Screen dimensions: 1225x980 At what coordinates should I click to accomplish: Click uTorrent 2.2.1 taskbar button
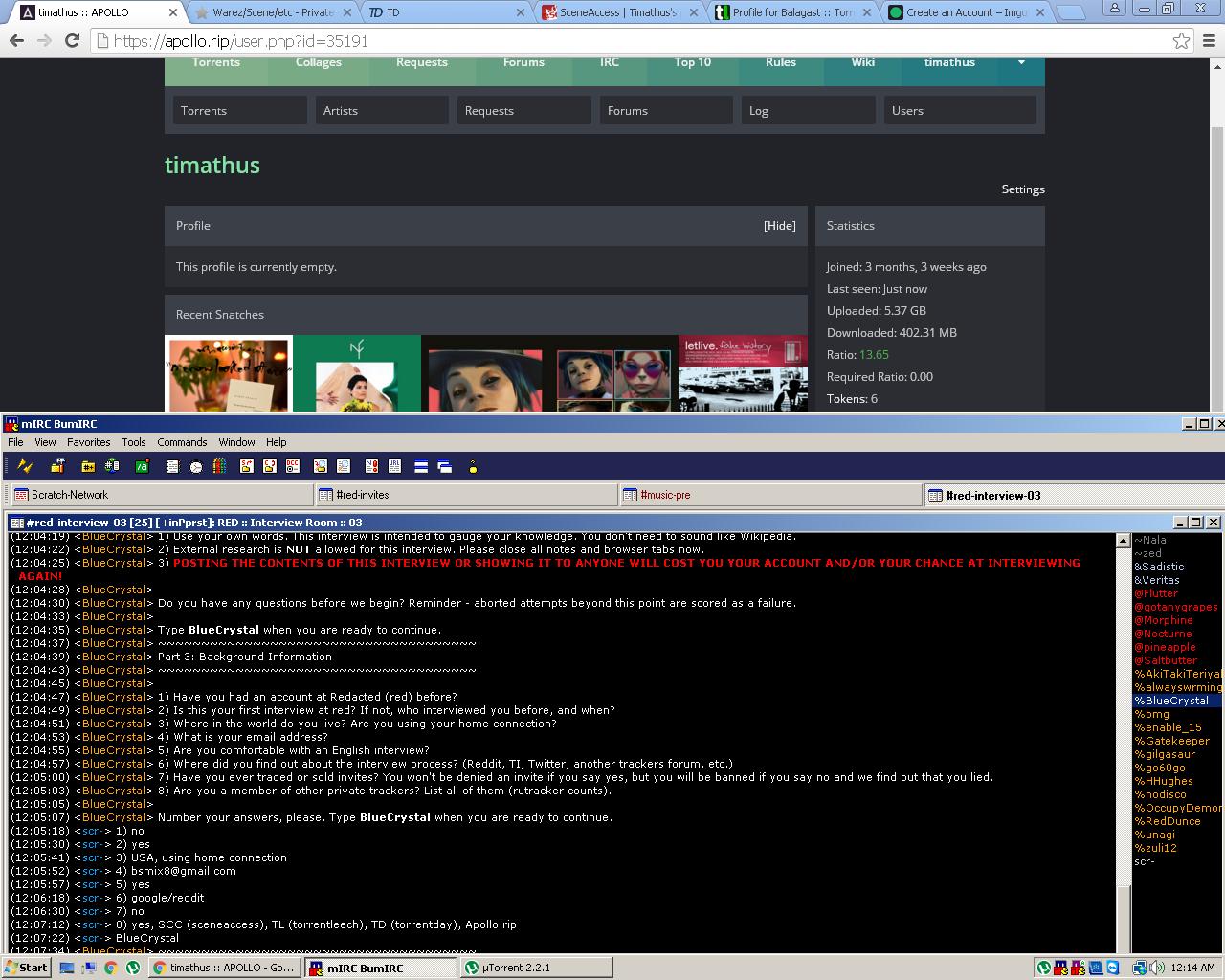click(536, 968)
